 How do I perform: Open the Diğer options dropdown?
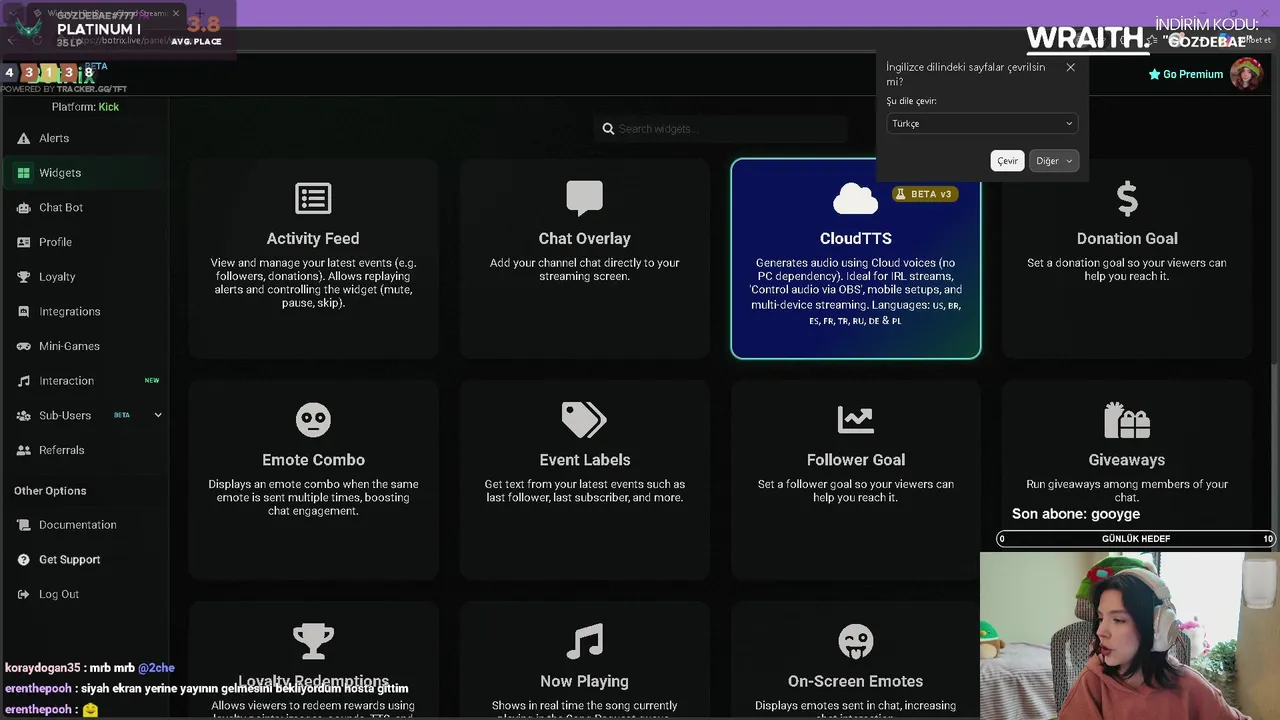[1053, 161]
